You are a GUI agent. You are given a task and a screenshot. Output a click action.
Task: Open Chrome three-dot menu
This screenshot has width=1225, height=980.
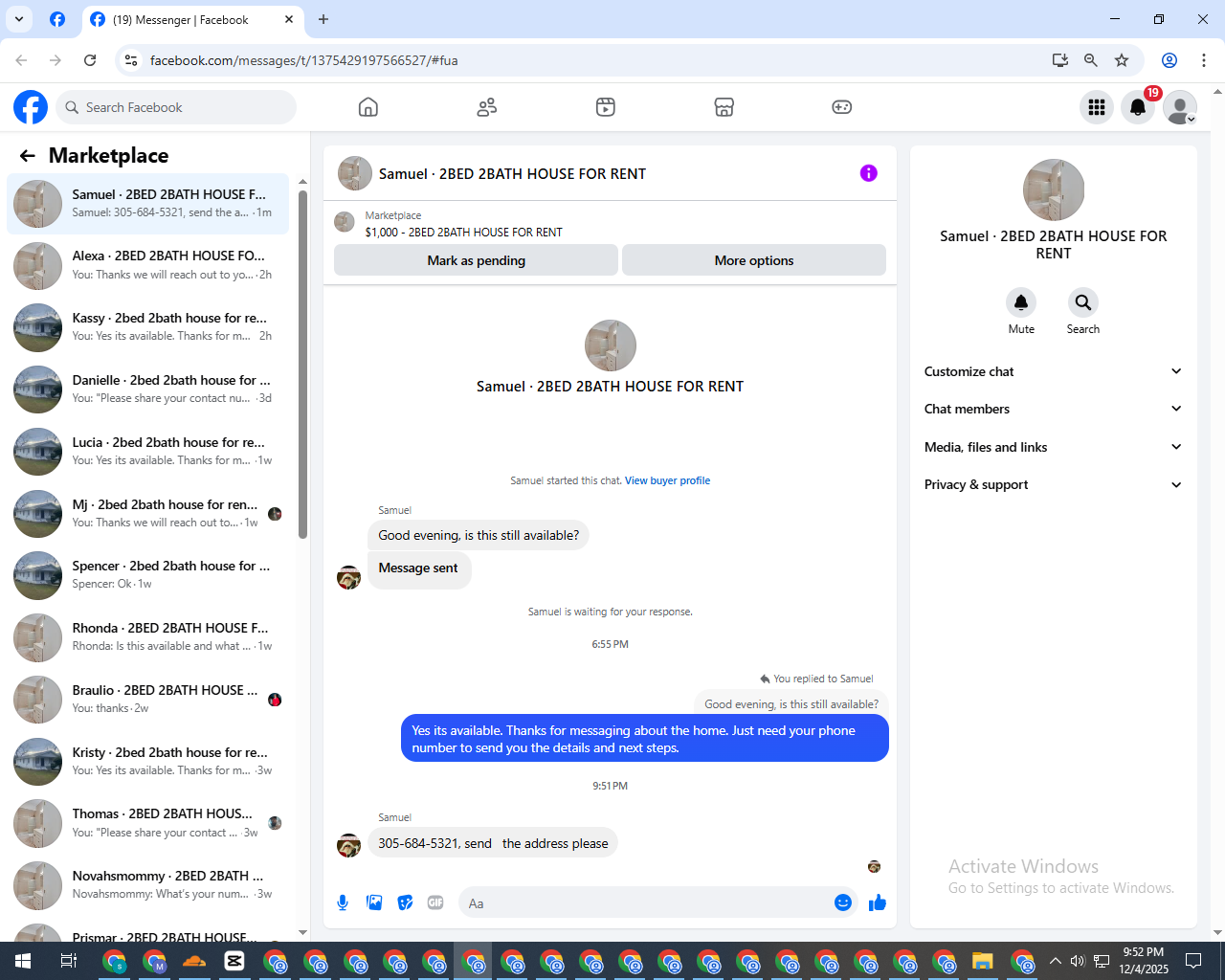point(1204,60)
